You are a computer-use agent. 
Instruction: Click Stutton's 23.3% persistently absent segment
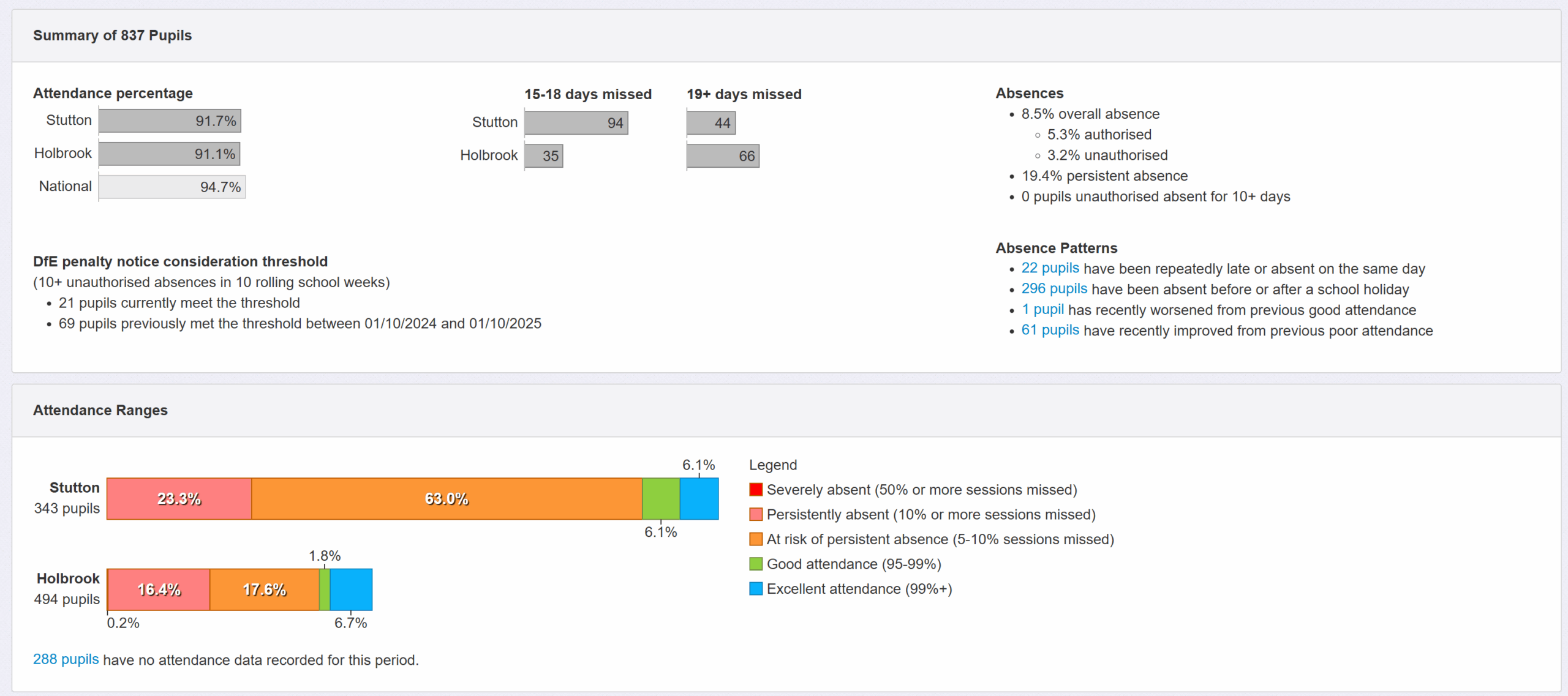point(179,499)
